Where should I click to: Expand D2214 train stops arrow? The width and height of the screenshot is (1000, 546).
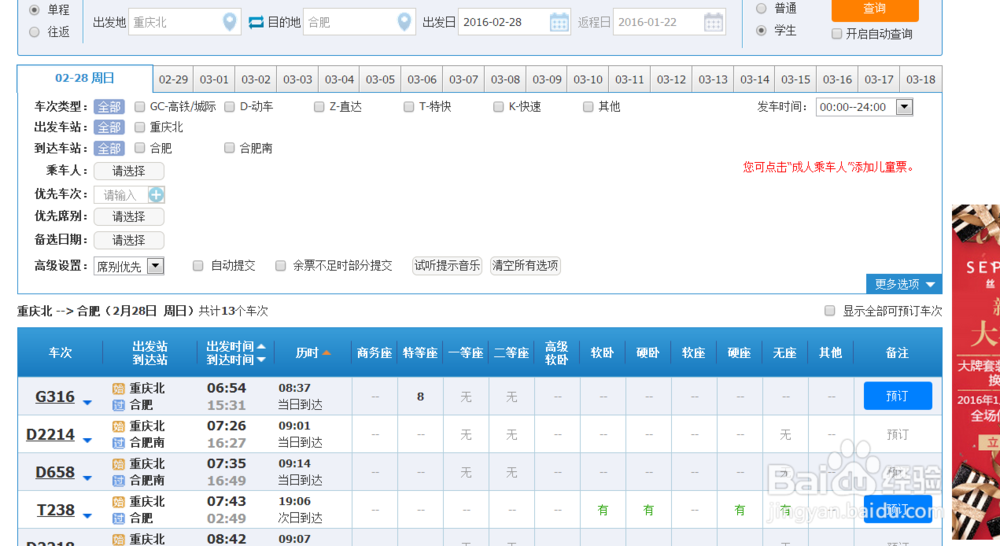(x=87, y=440)
